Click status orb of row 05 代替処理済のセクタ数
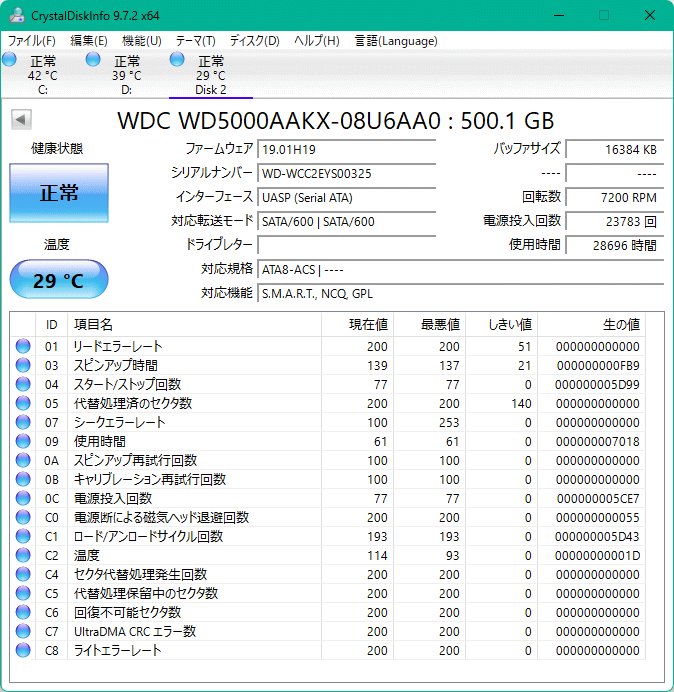The width and height of the screenshot is (674, 692). coord(23,403)
